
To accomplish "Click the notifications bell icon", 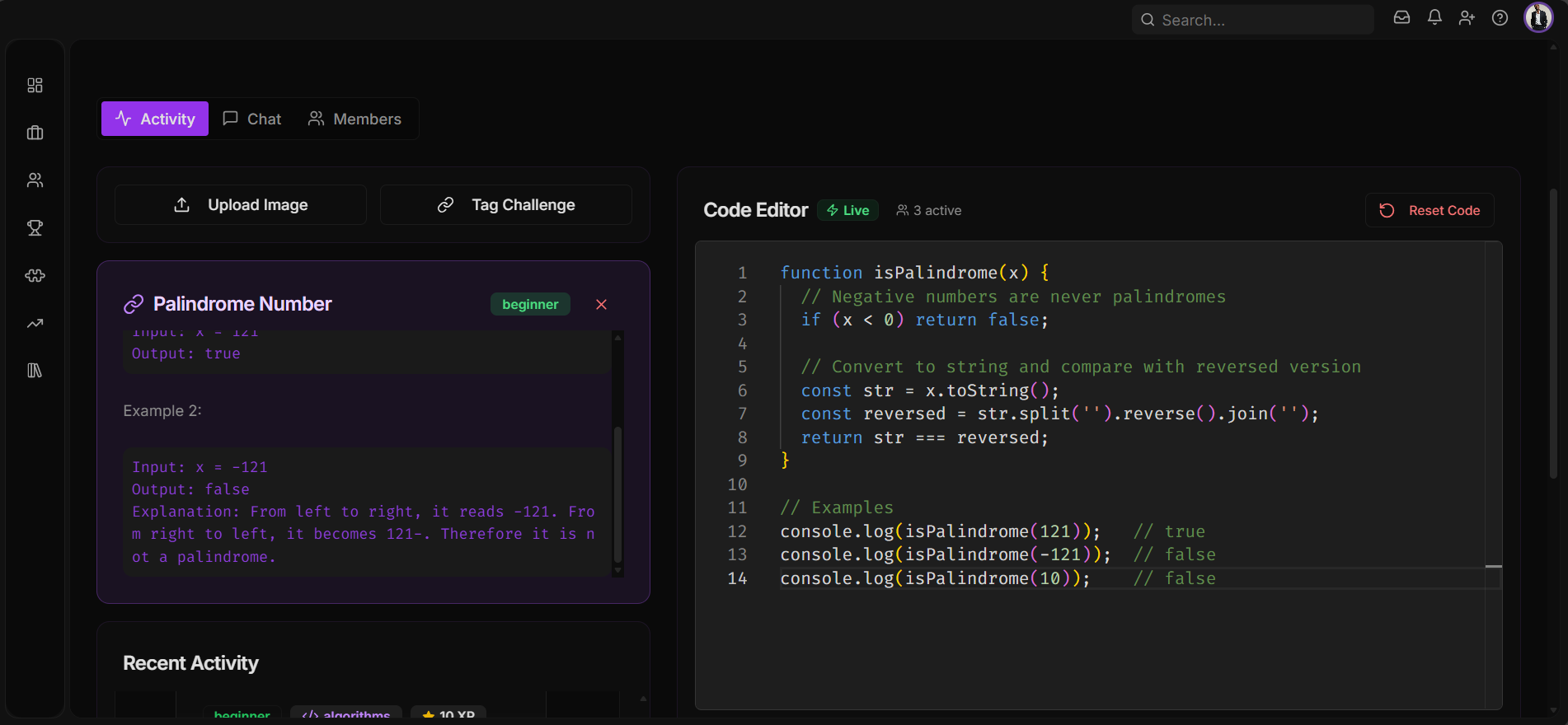I will 1434,18.
